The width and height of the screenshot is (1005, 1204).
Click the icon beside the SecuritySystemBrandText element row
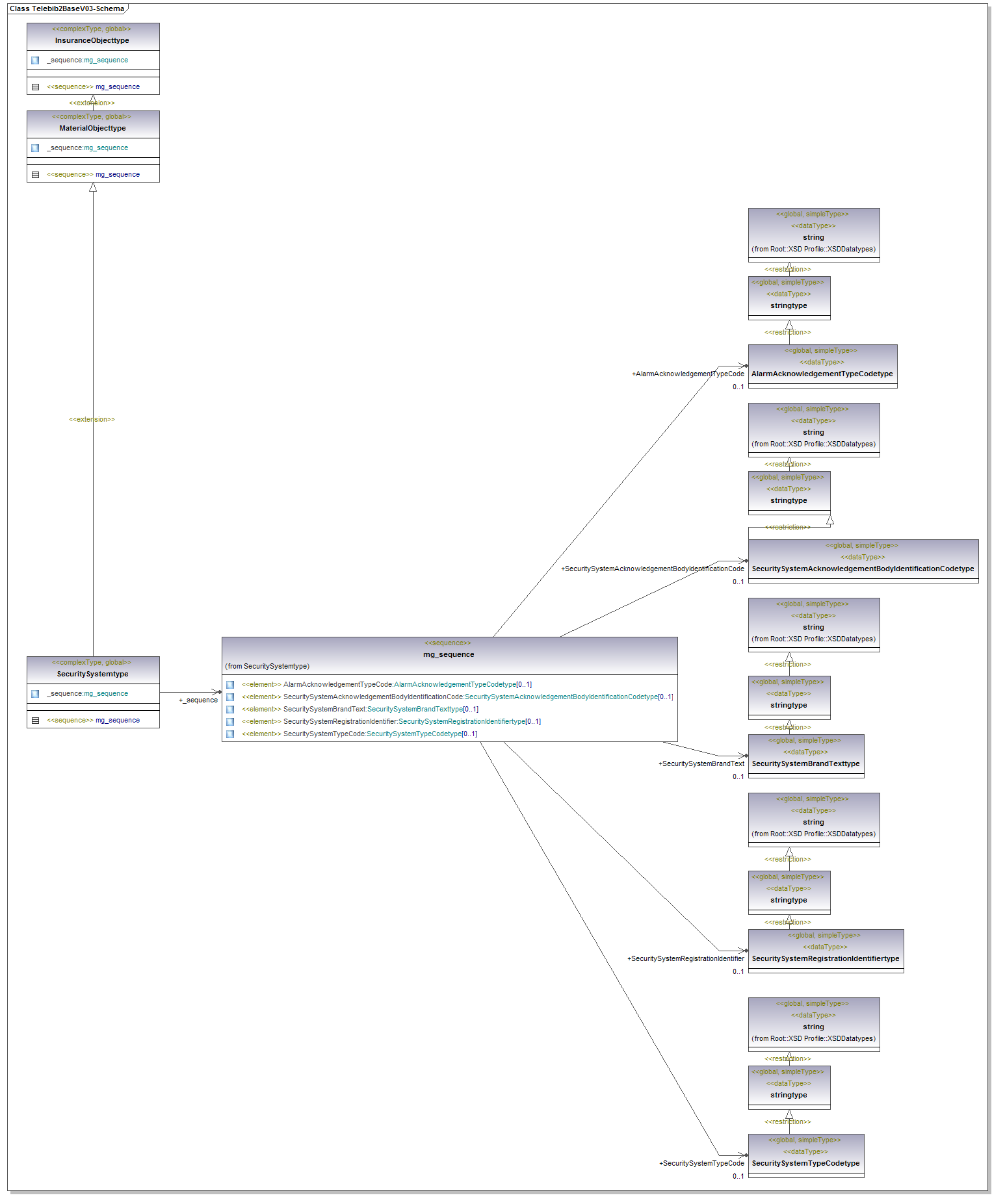point(230,710)
